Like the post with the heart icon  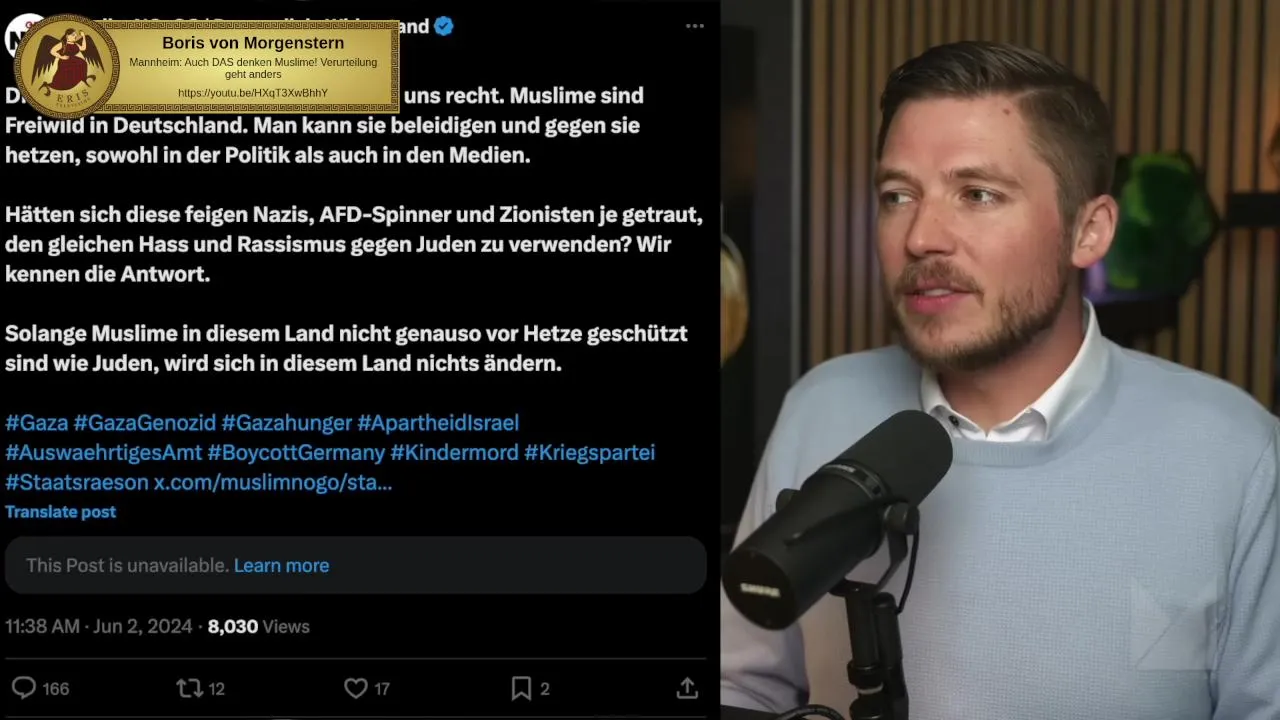356,688
